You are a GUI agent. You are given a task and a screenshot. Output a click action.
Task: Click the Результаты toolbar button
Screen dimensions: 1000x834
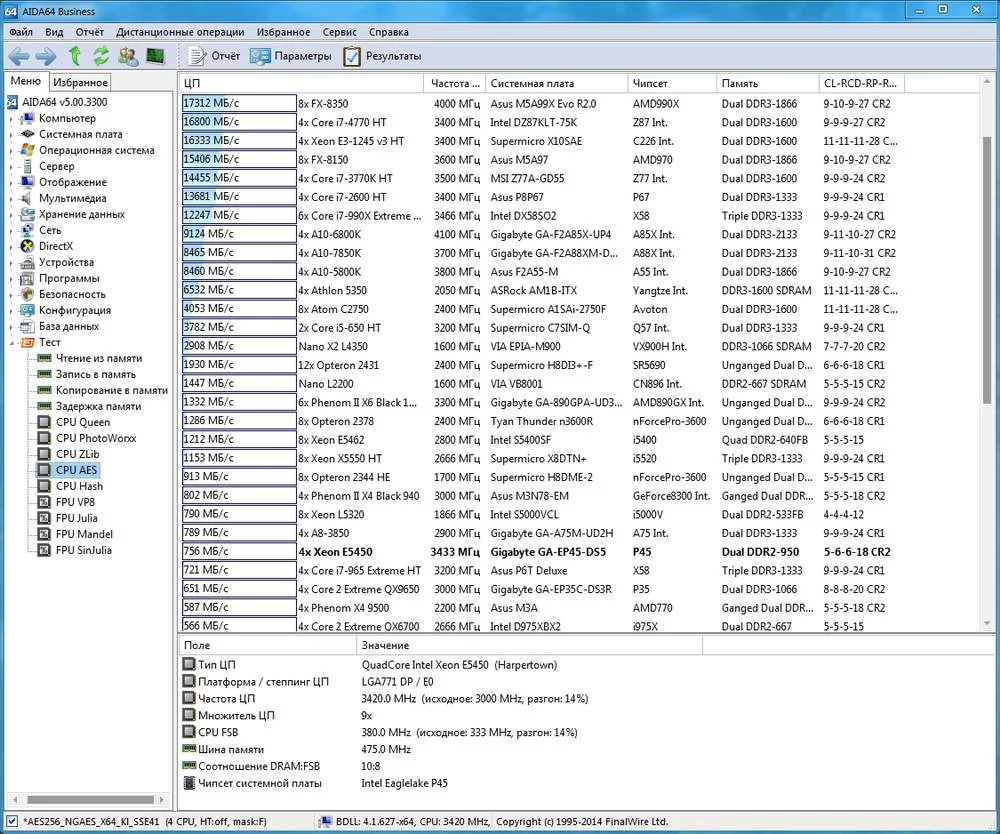[x=382, y=56]
